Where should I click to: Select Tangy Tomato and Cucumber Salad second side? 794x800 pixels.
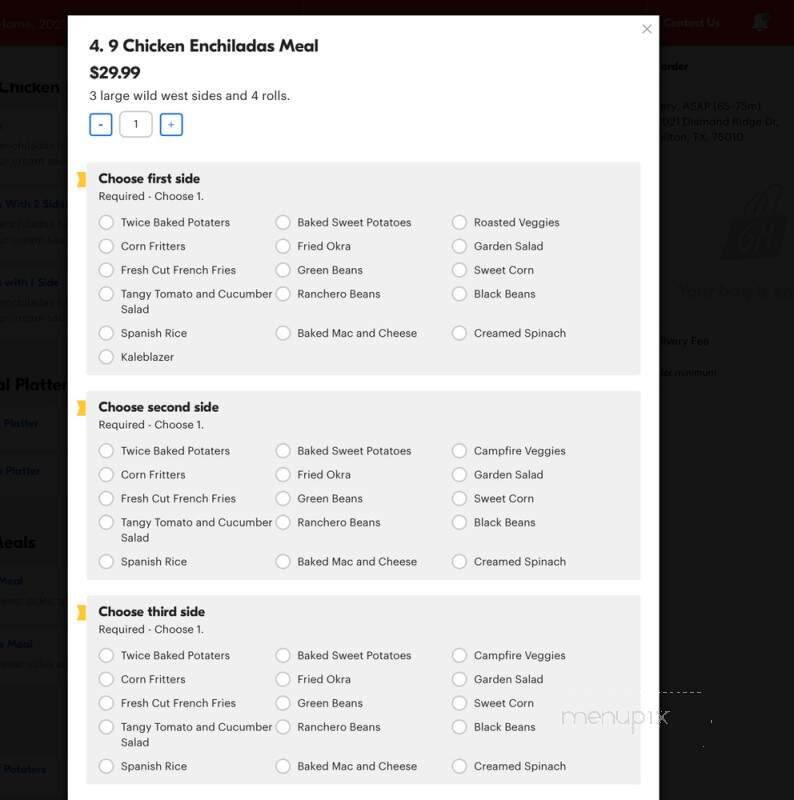(106, 522)
